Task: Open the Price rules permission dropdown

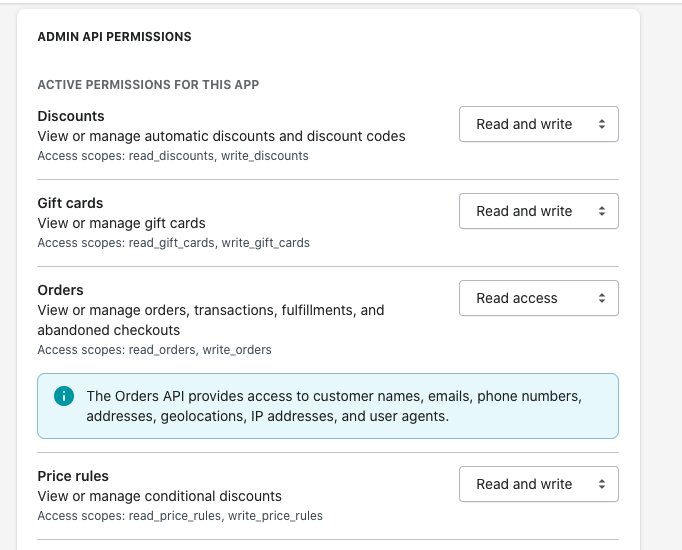Action: pyautogui.click(x=538, y=484)
